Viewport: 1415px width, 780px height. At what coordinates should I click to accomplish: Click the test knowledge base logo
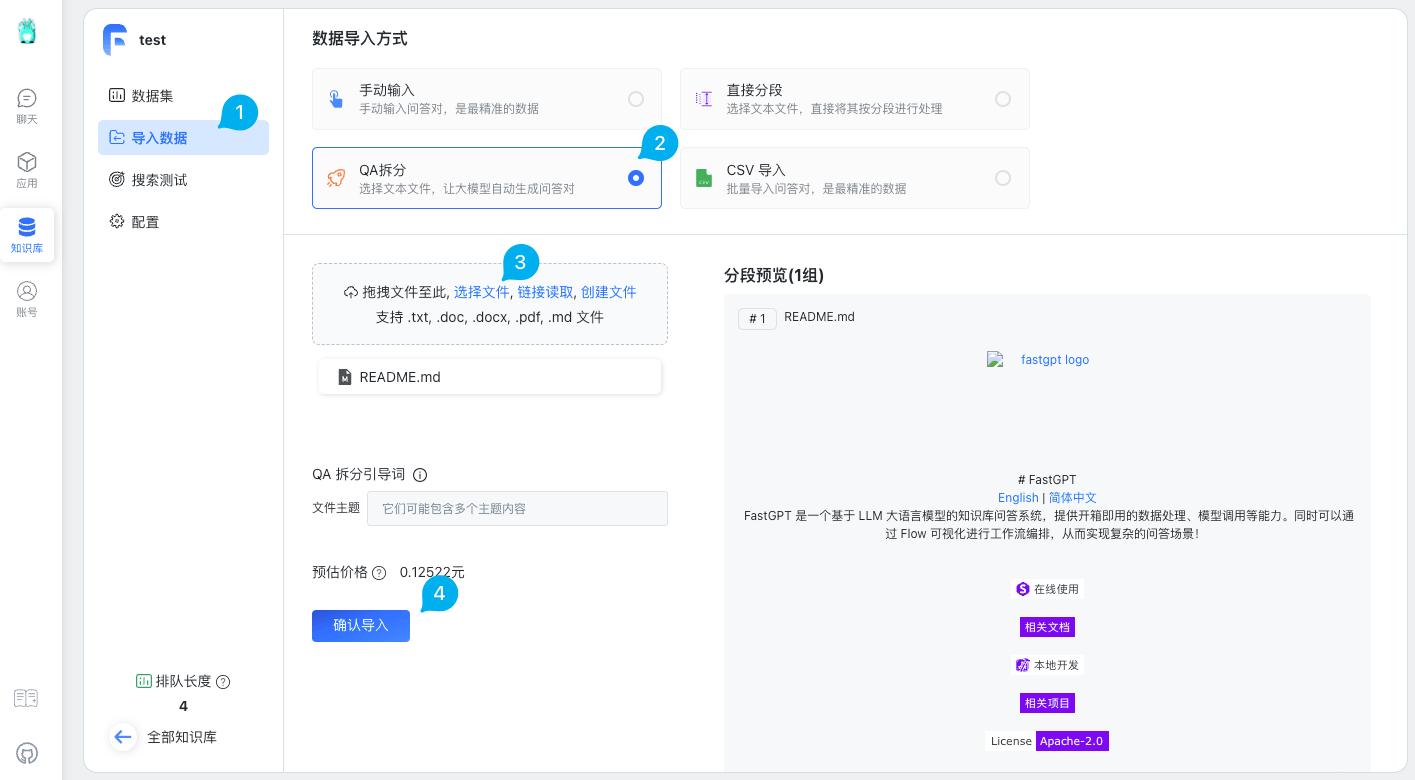coord(115,39)
